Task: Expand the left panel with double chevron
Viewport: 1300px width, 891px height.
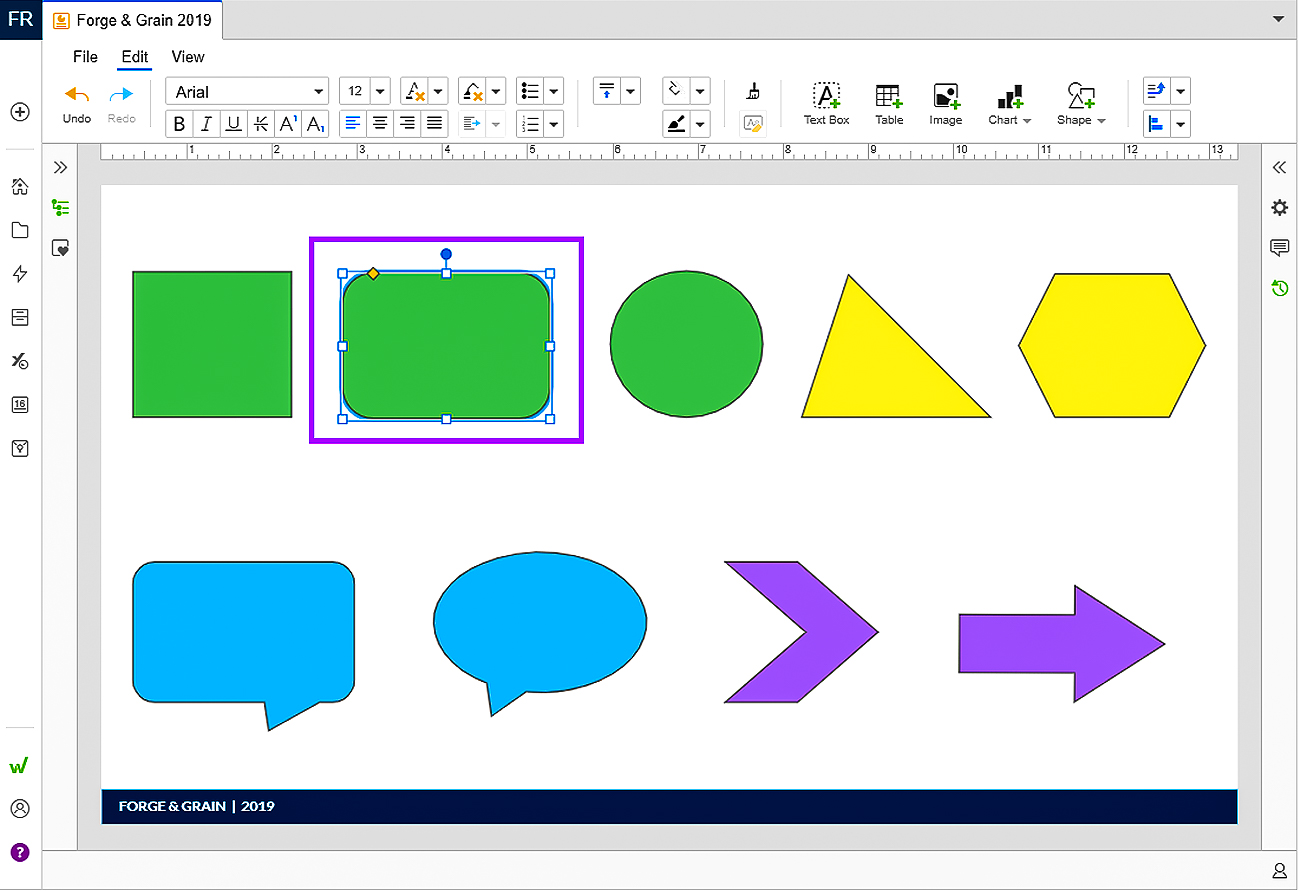Action: pos(60,167)
